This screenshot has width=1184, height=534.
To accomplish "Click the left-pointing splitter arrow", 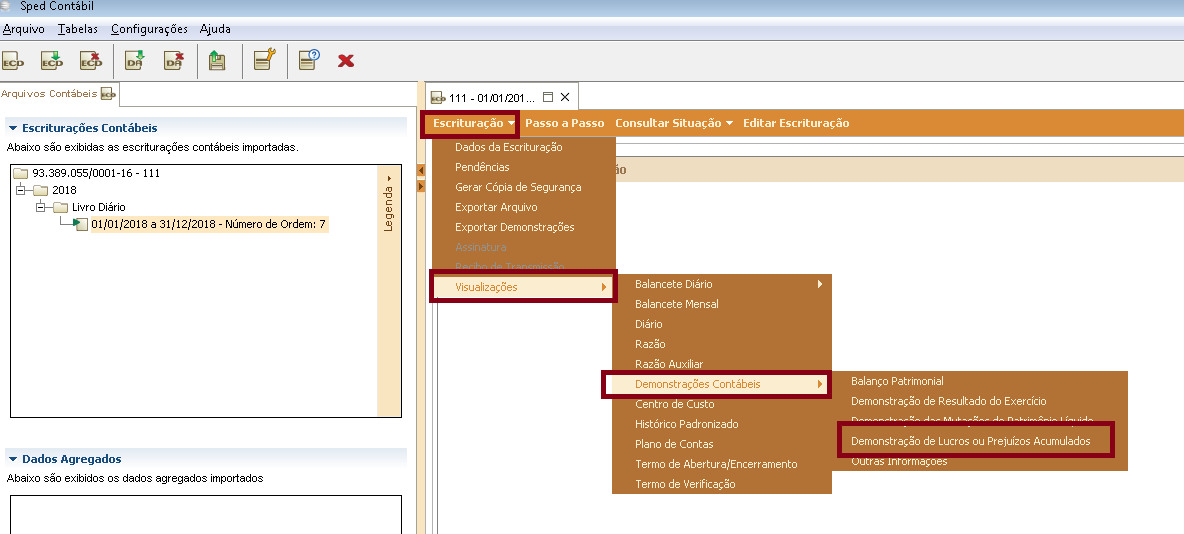I will pos(421,171).
